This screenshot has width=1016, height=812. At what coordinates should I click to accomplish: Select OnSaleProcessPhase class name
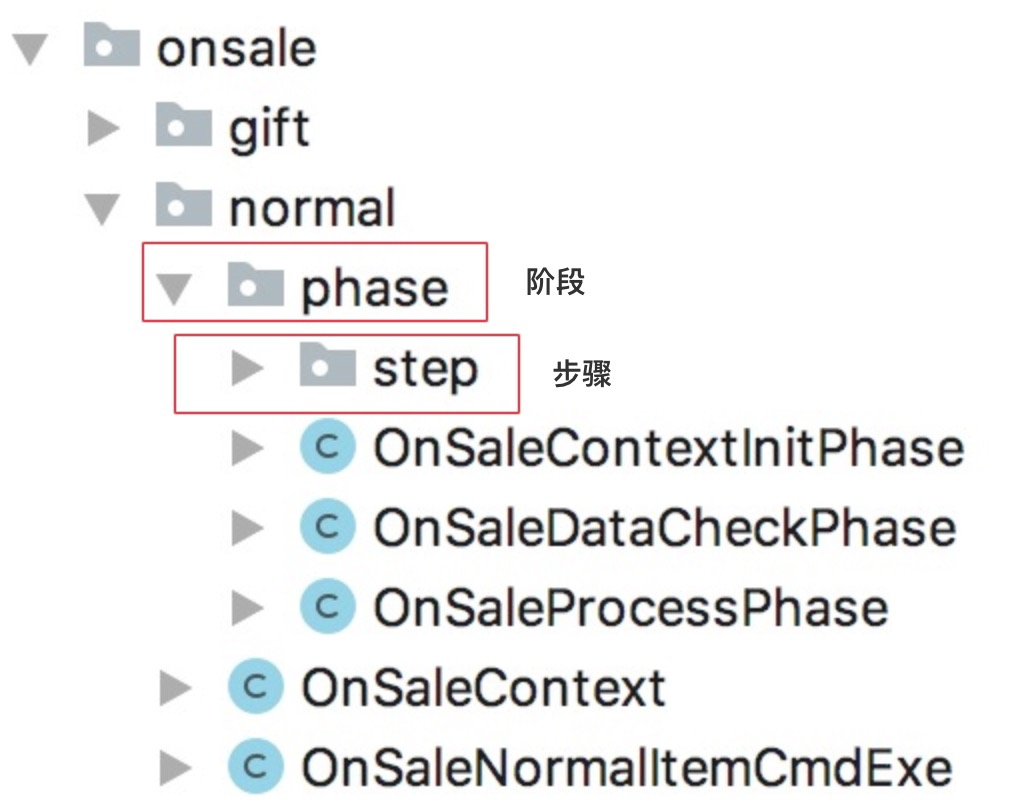631,608
